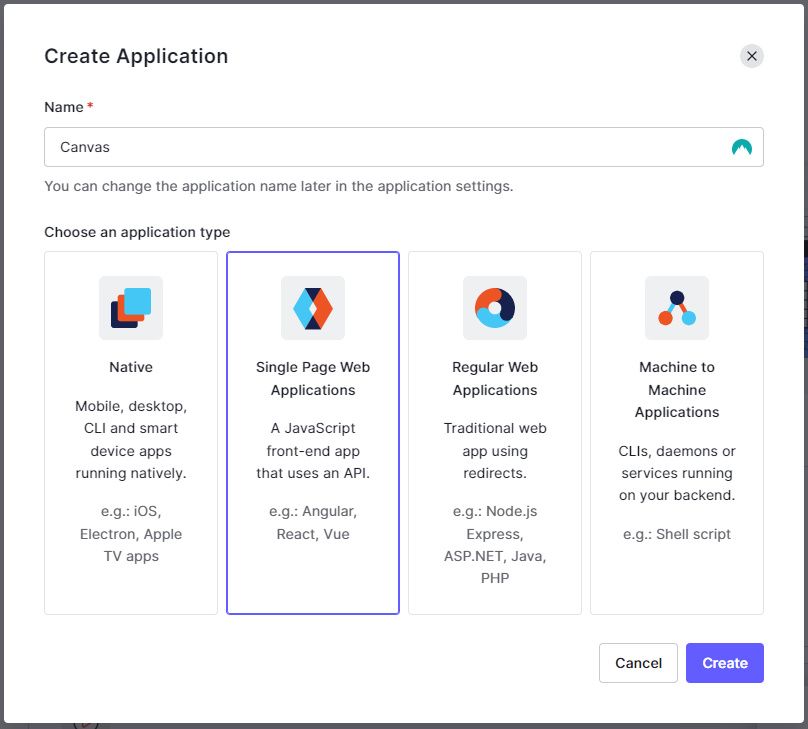Click the Single Page Web Applications diamond icon

312,308
